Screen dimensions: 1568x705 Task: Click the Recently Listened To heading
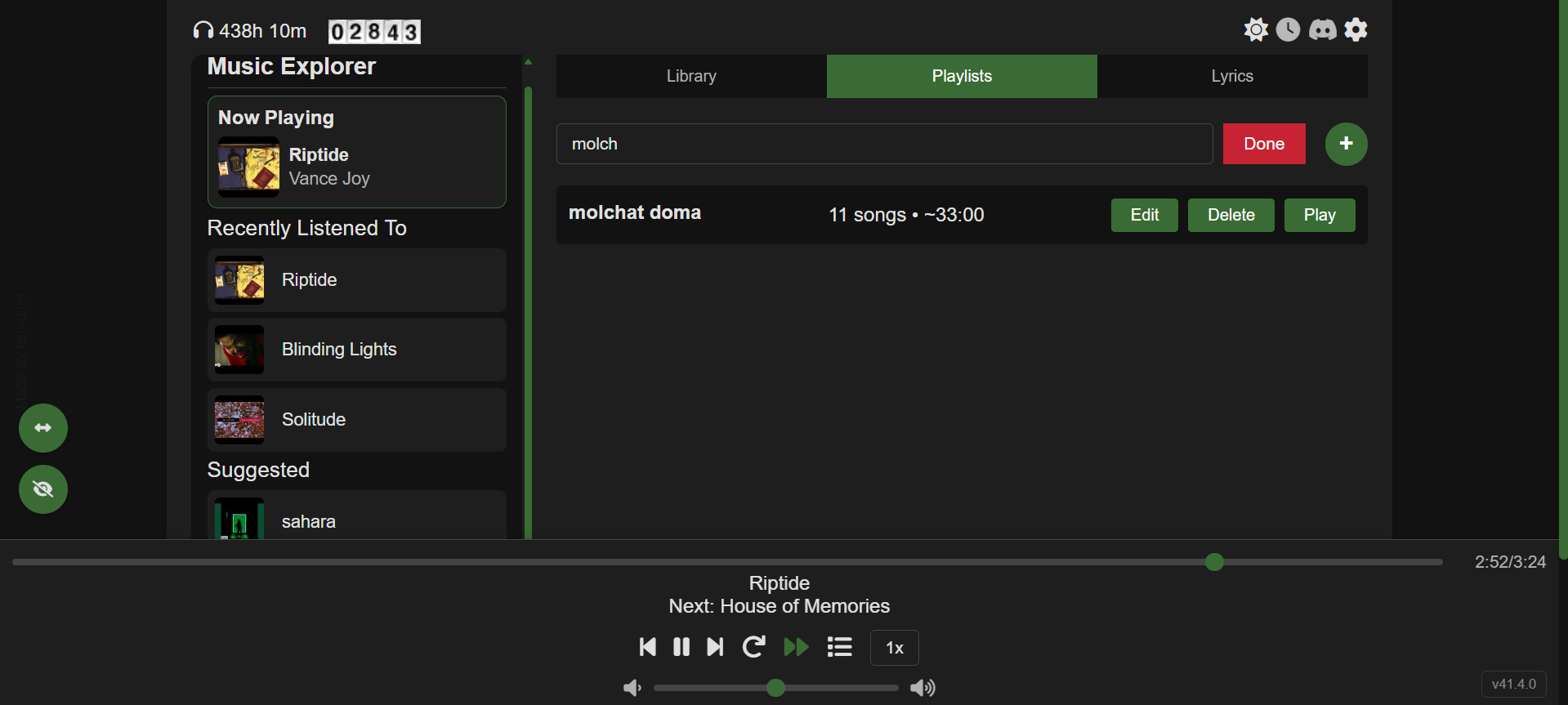[306, 228]
